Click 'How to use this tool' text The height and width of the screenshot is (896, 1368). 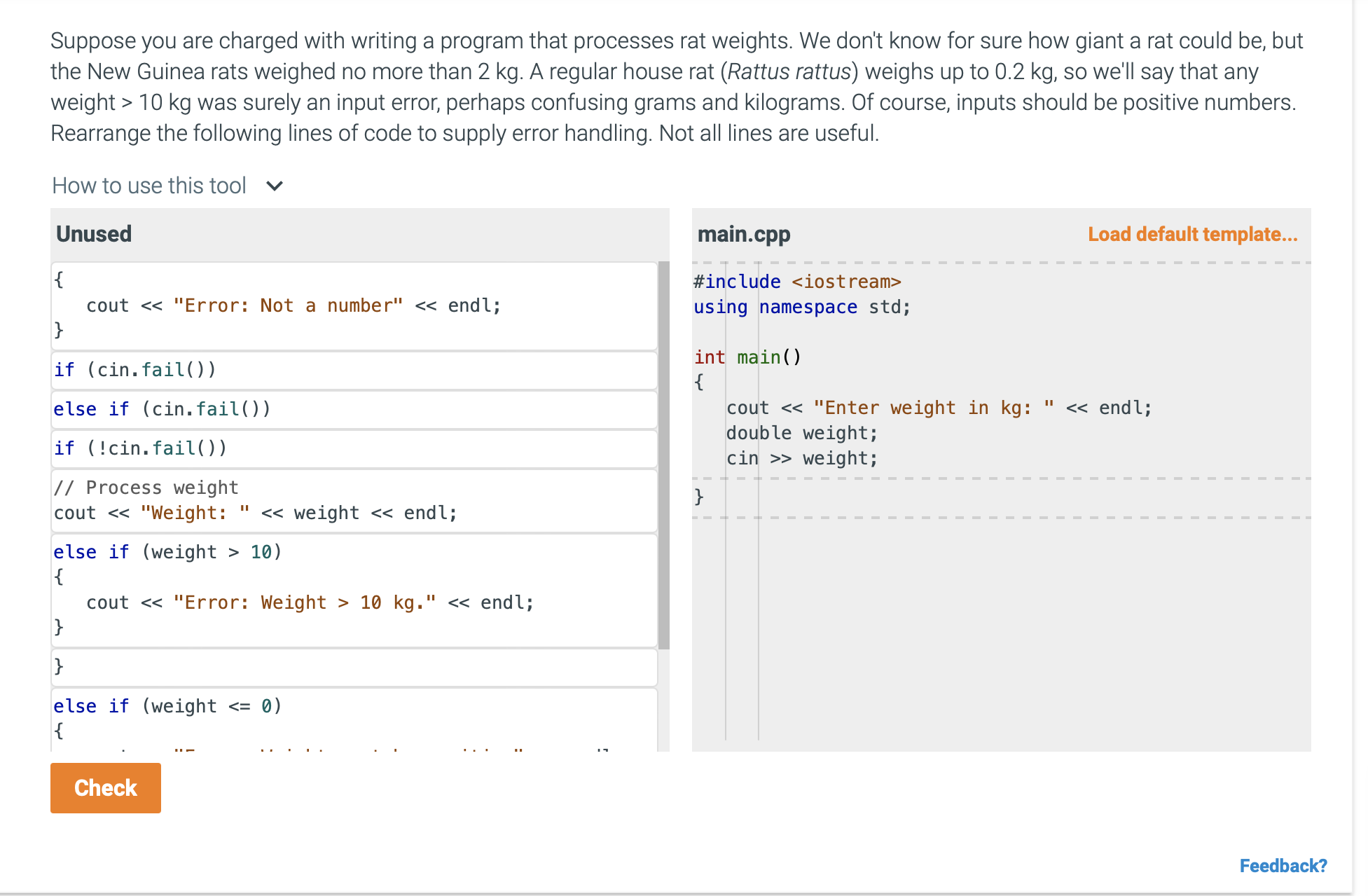tap(149, 186)
